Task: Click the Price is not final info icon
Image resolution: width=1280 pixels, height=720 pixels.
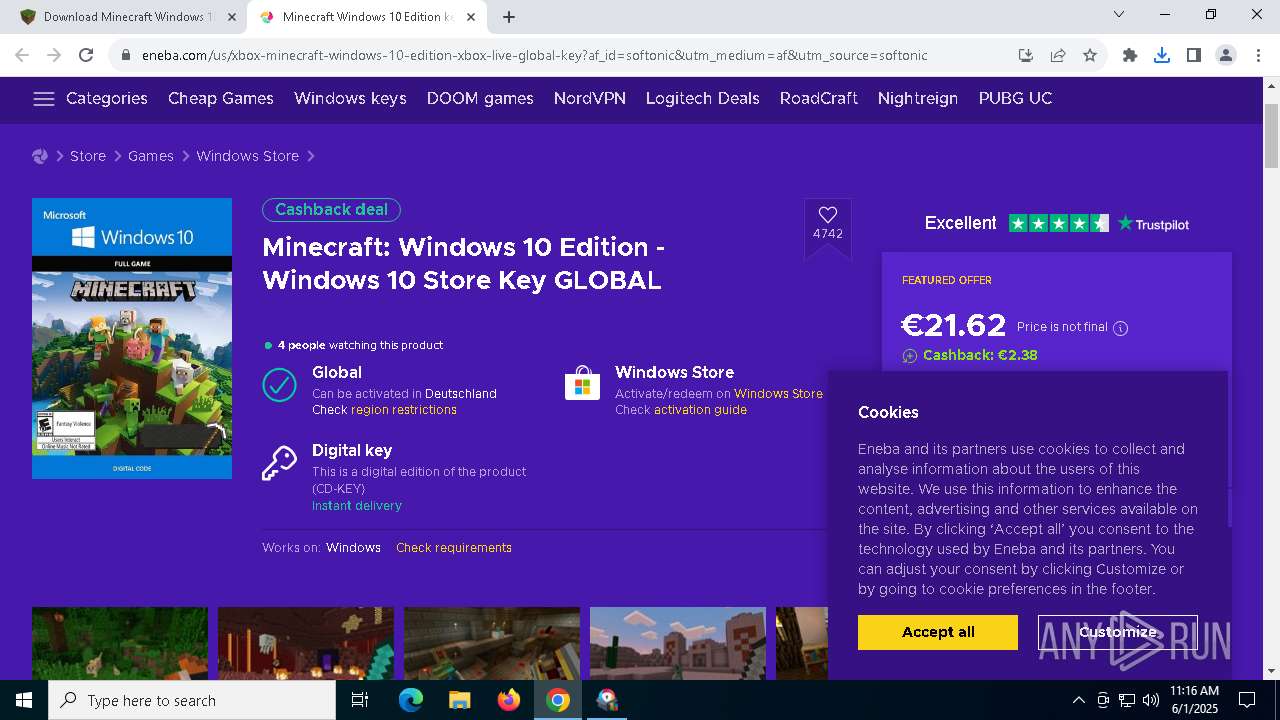Action: pyautogui.click(x=1120, y=328)
